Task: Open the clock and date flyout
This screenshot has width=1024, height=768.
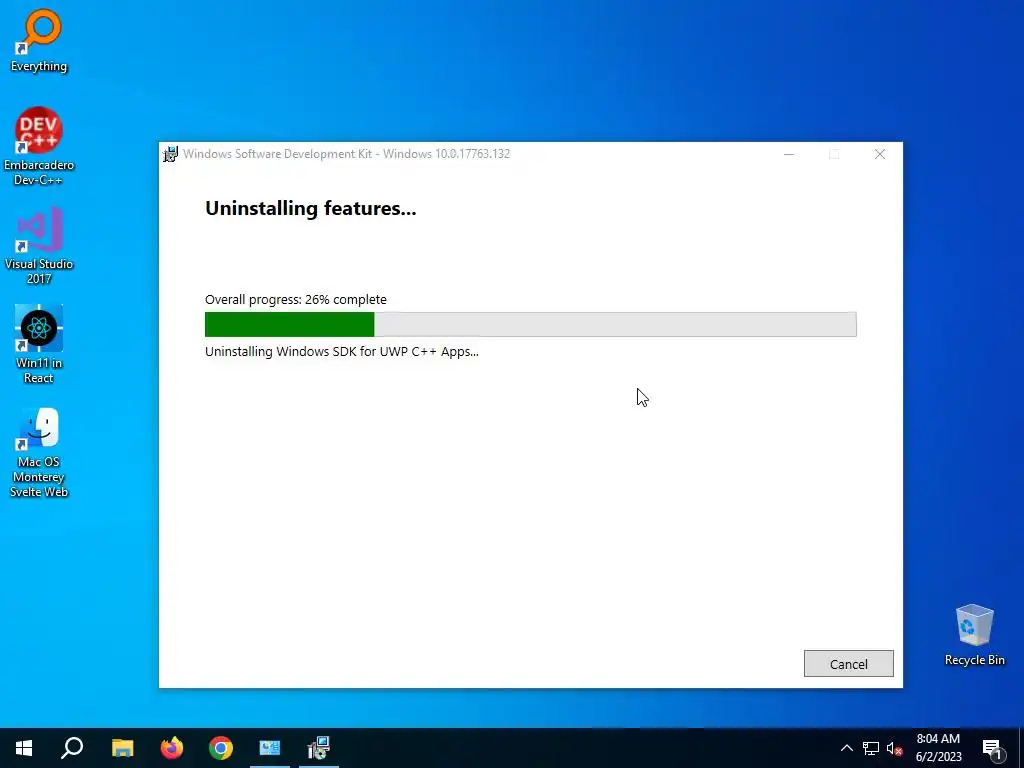Action: point(938,748)
